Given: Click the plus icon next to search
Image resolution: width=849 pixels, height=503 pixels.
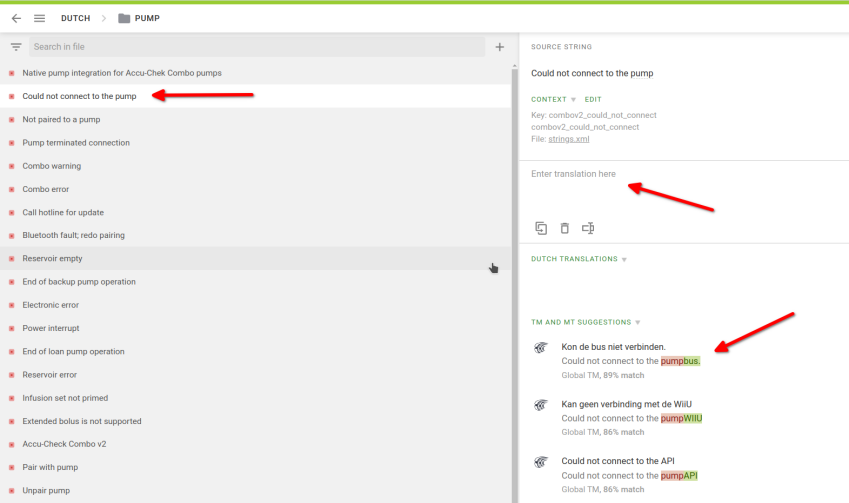Looking at the screenshot, I should [500, 47].
